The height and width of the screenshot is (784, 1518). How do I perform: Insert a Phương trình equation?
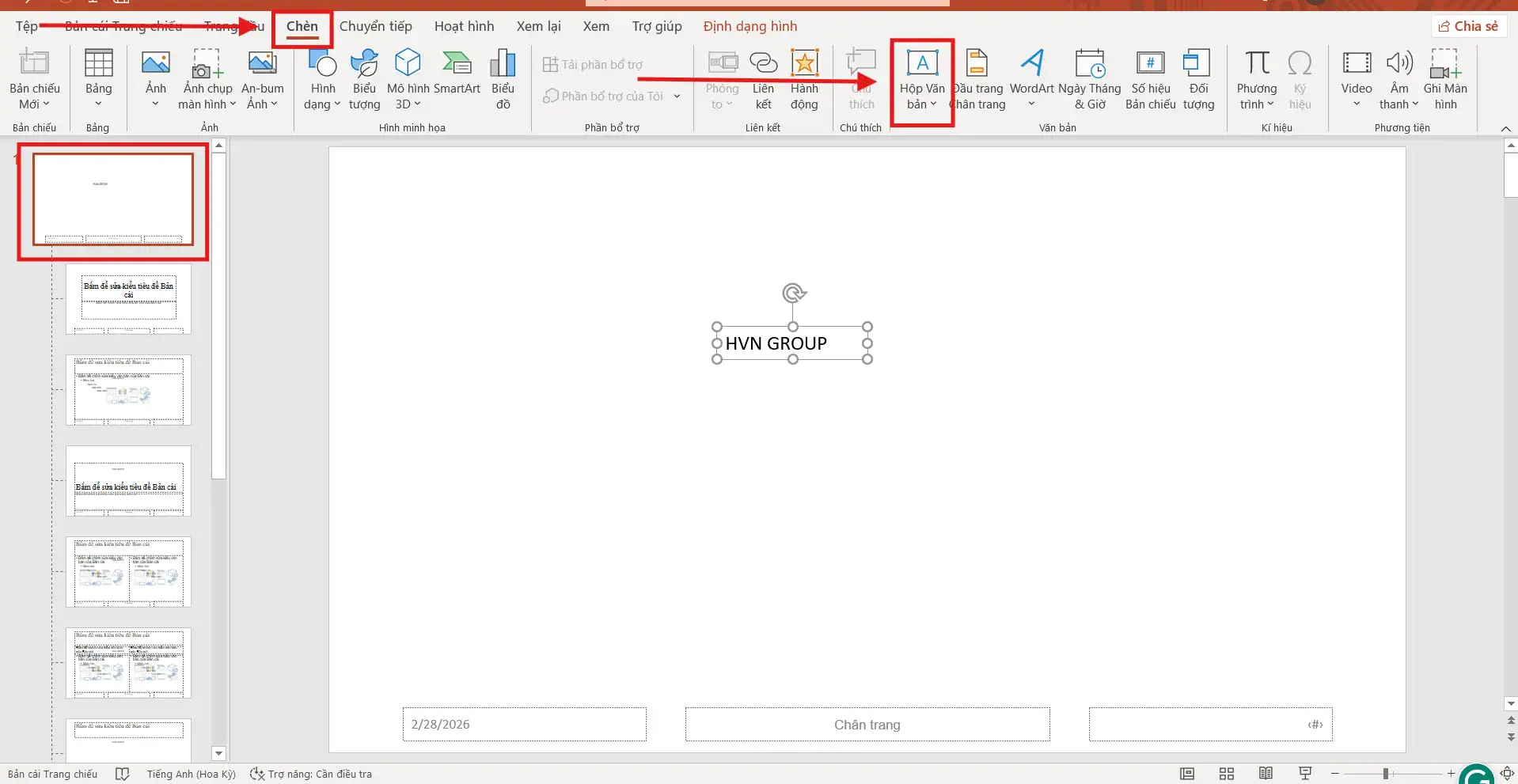point(1257,75)
